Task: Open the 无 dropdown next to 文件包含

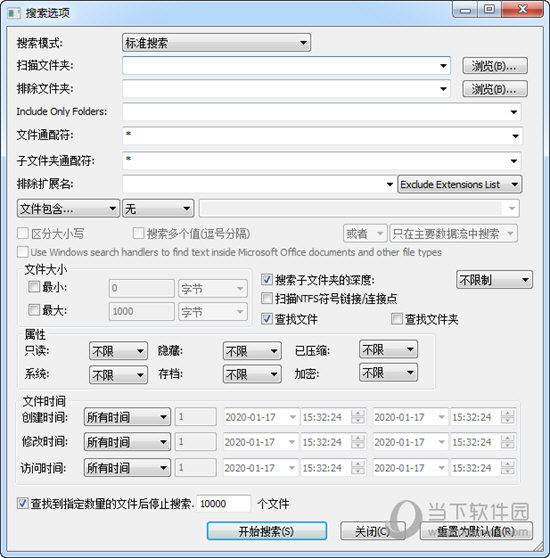Action: click(158, 209)
